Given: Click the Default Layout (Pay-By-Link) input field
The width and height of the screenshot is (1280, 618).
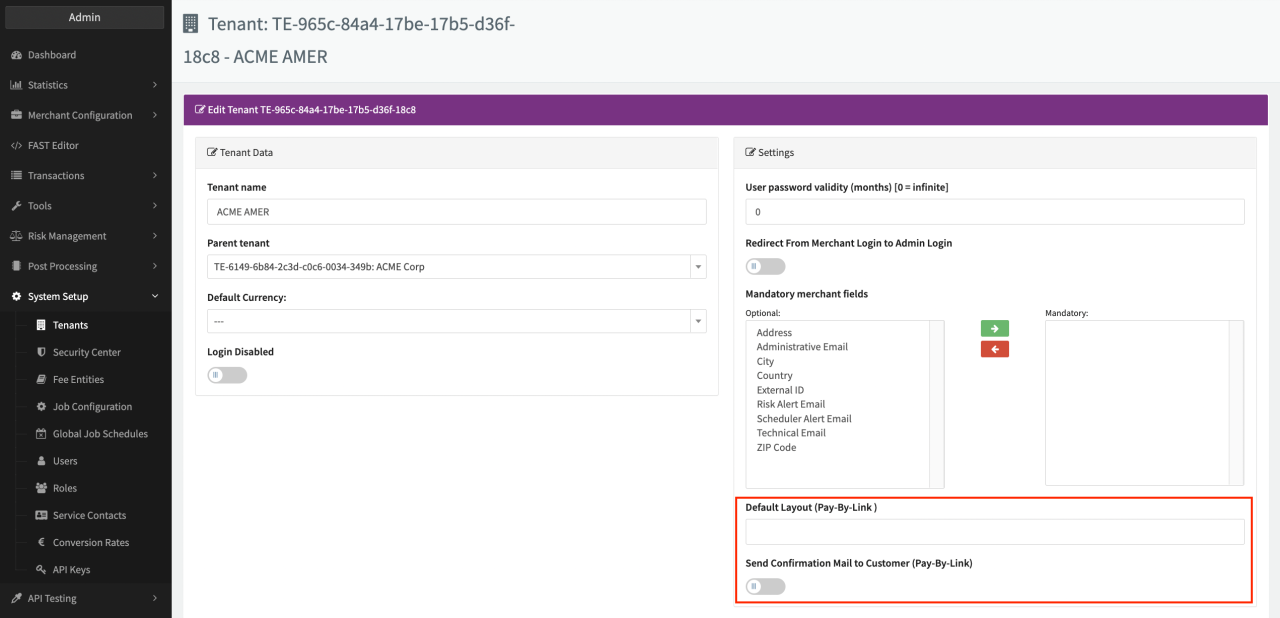Looking at the screenshot, I should [x=995, y=532].
